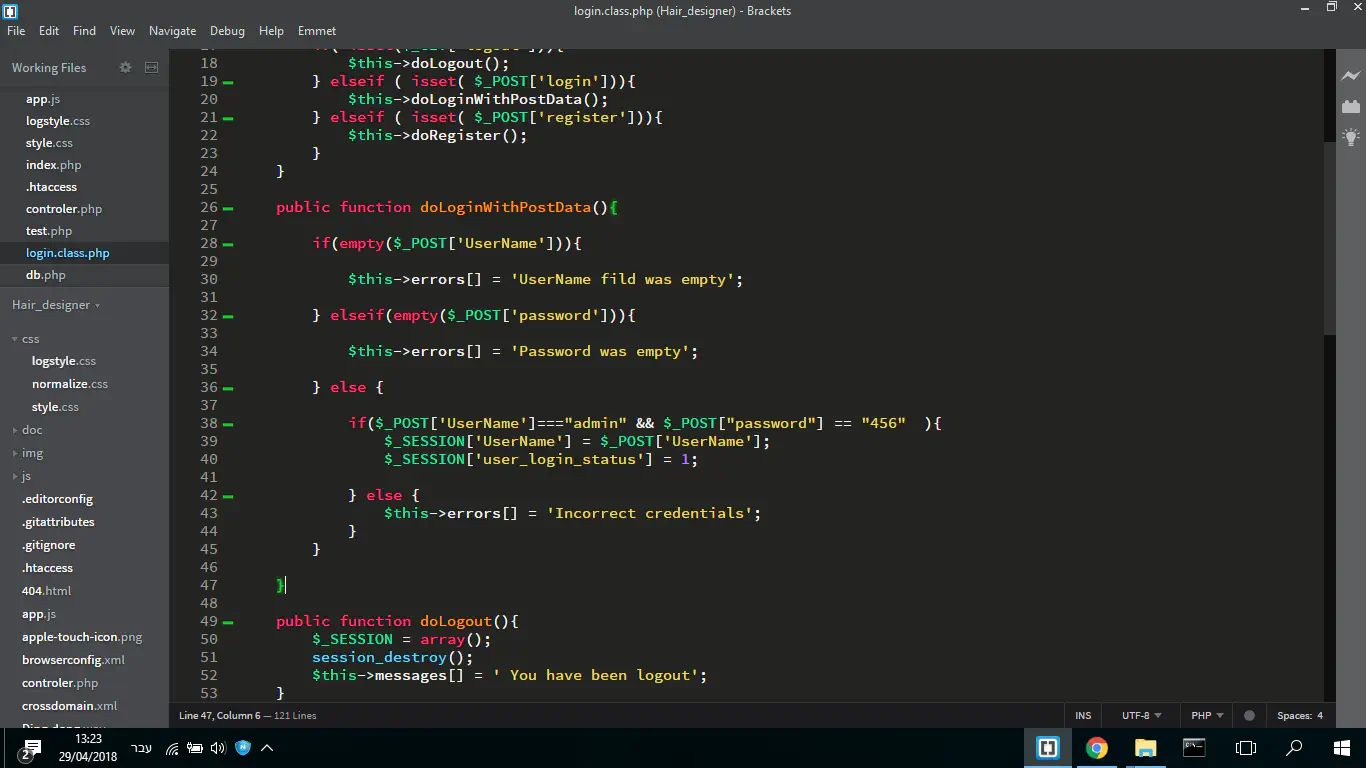Open the Navigate menu

pyautogui.click(x=172, y=31)
